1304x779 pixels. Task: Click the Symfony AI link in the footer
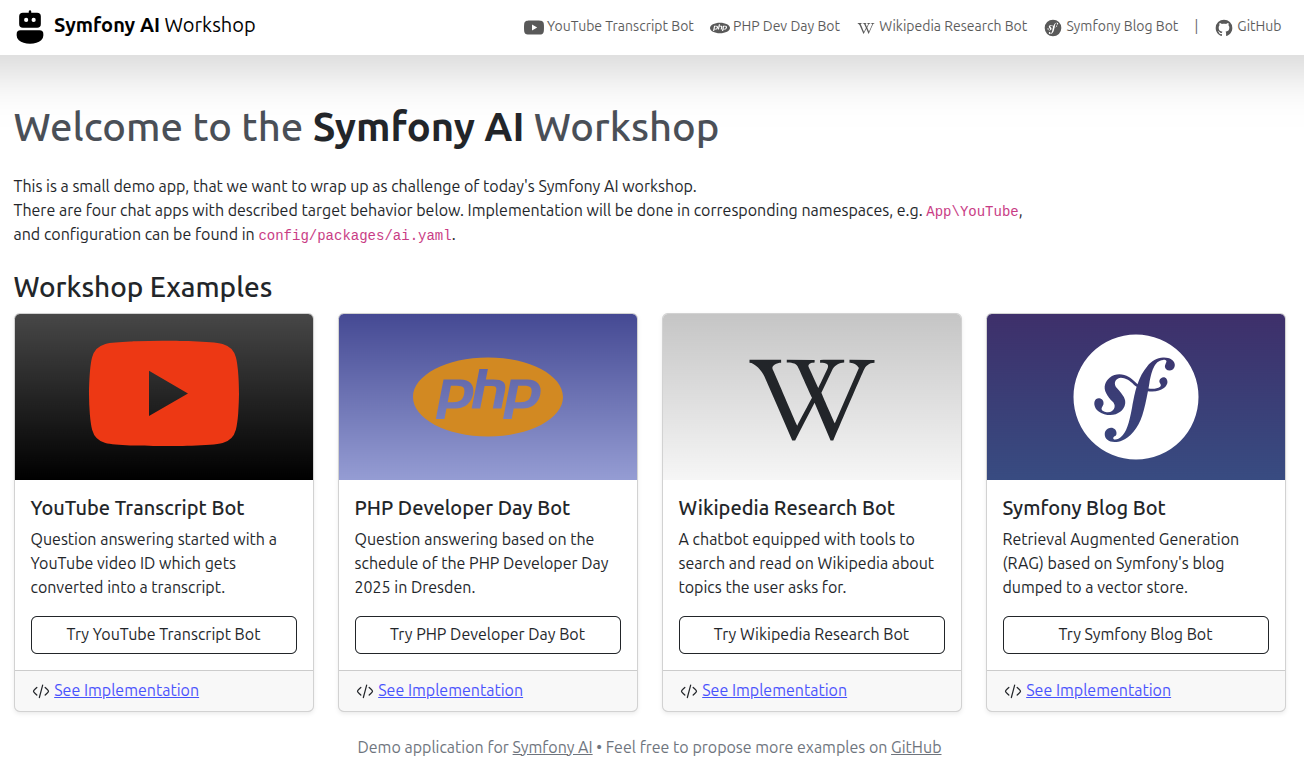click(552, 747)
